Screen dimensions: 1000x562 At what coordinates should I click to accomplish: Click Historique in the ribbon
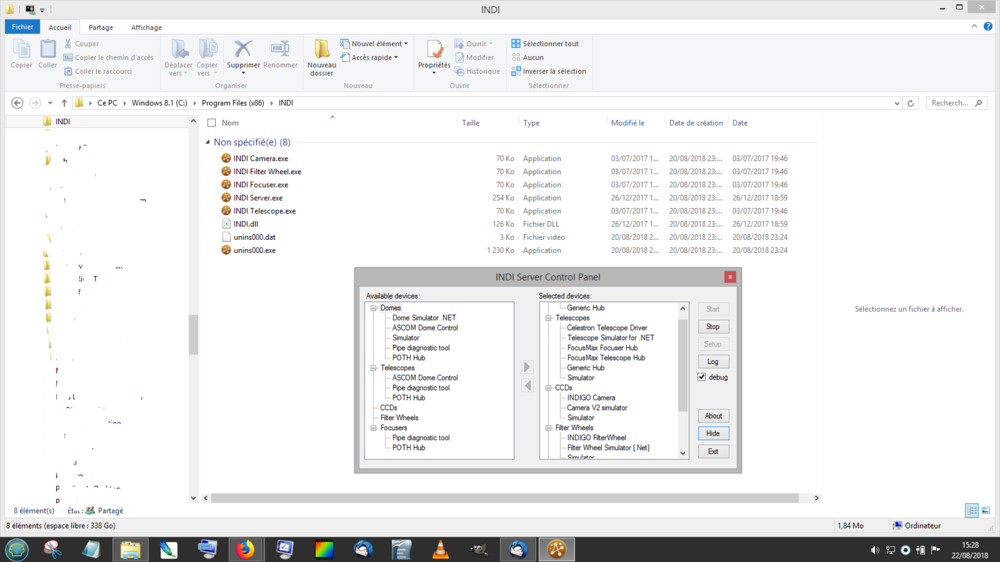point(477,71)
